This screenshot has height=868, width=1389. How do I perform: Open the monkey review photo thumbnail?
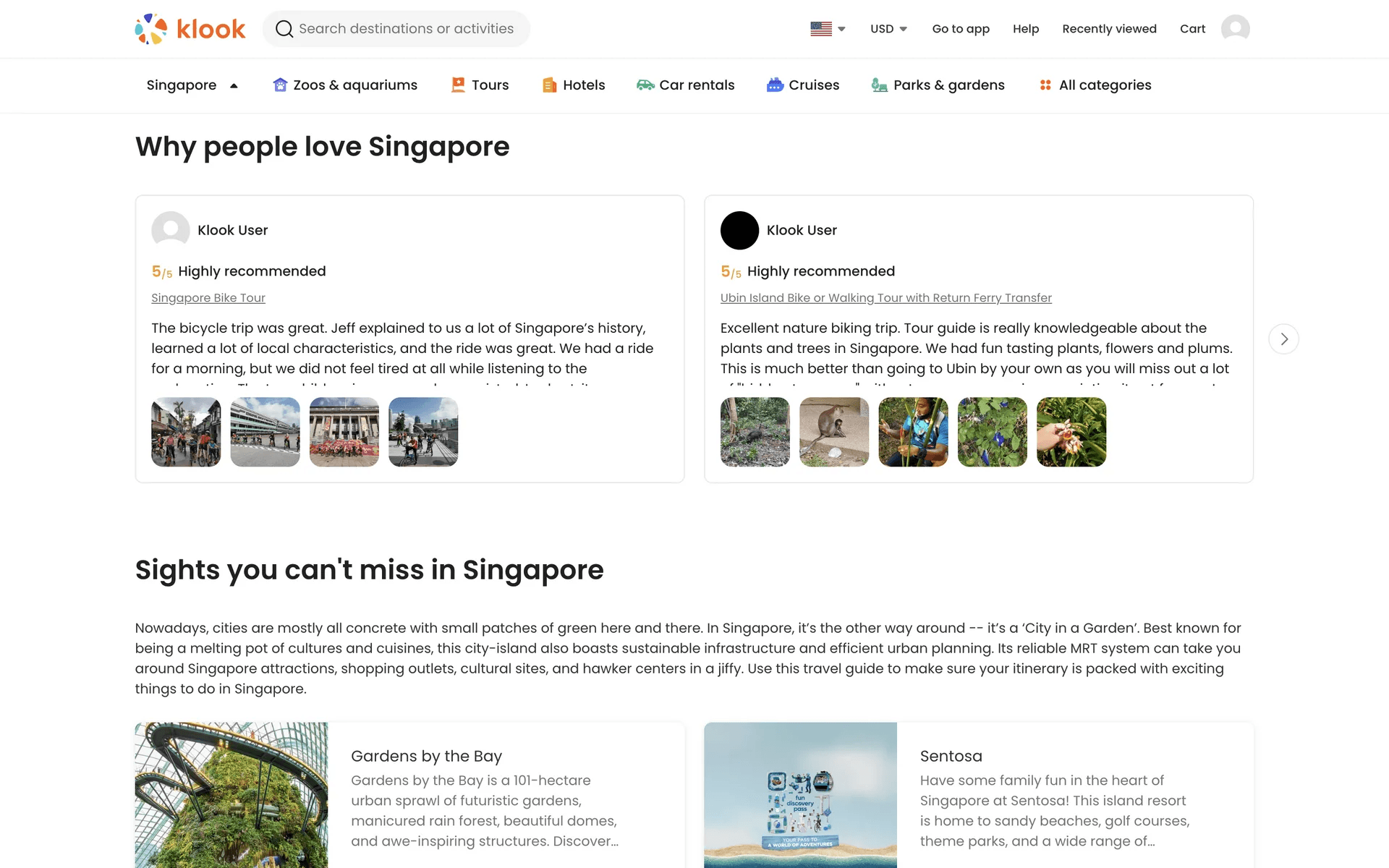click(833, 432)
